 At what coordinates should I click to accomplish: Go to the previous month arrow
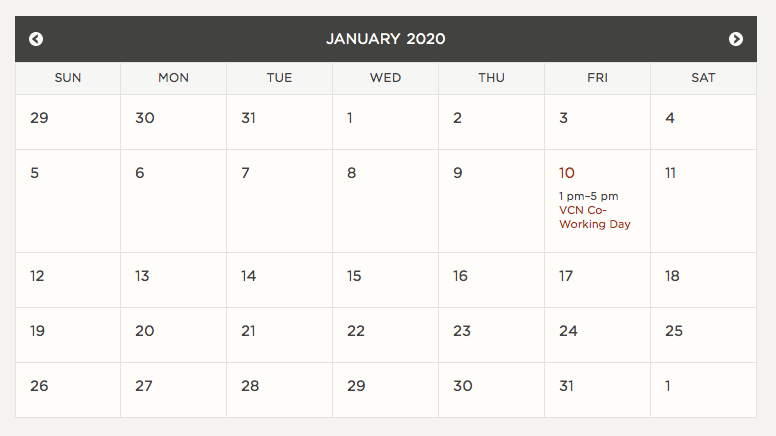[x=36, y=39]
